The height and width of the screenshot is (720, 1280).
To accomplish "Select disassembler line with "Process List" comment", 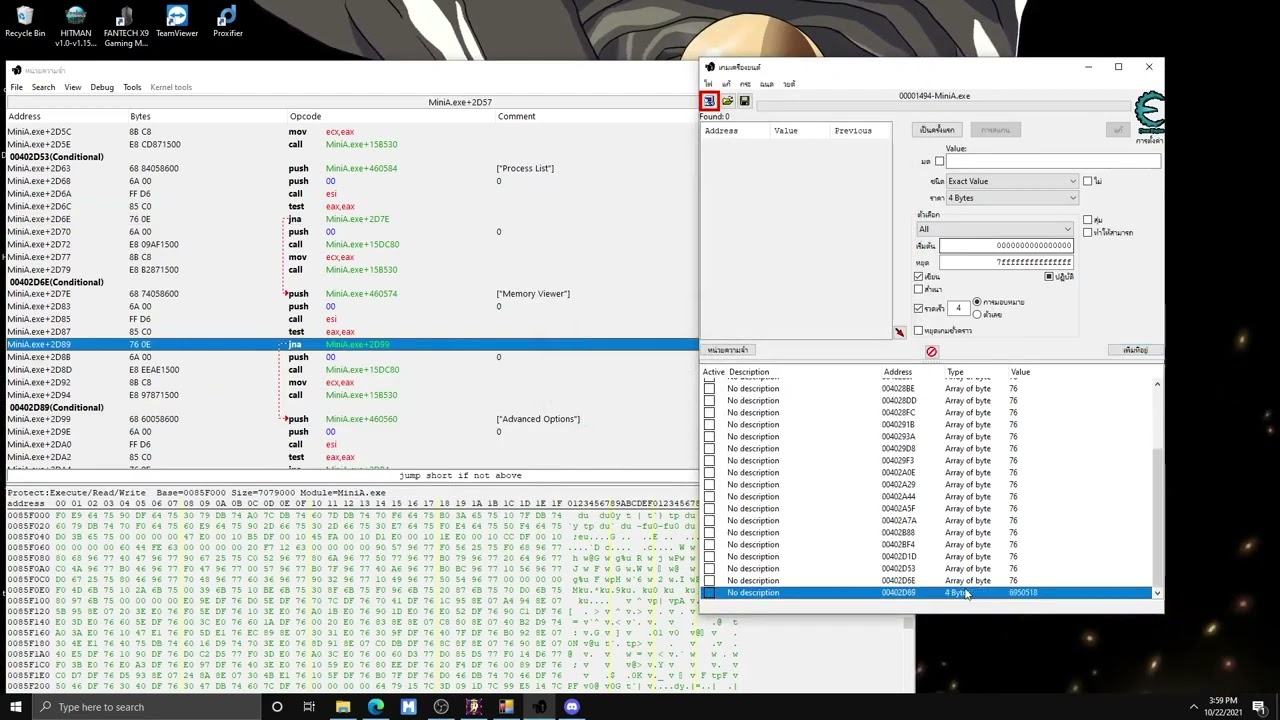I will click(350, 168).
